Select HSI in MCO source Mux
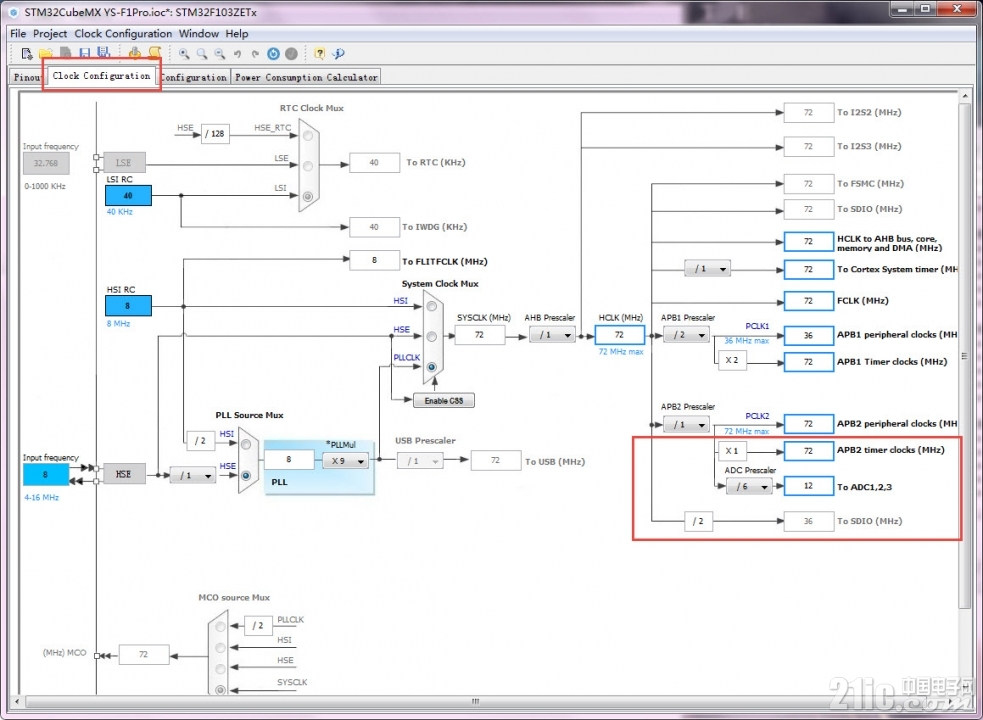This screenshot has width=983, height=720. (x=220, y=647)
